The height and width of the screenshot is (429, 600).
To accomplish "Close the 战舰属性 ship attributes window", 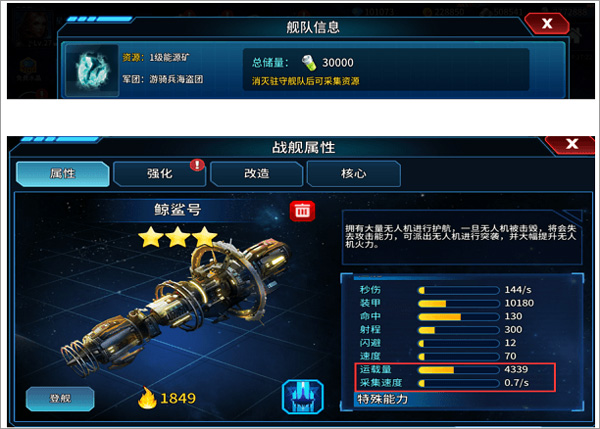I will [x=571, y=144].
